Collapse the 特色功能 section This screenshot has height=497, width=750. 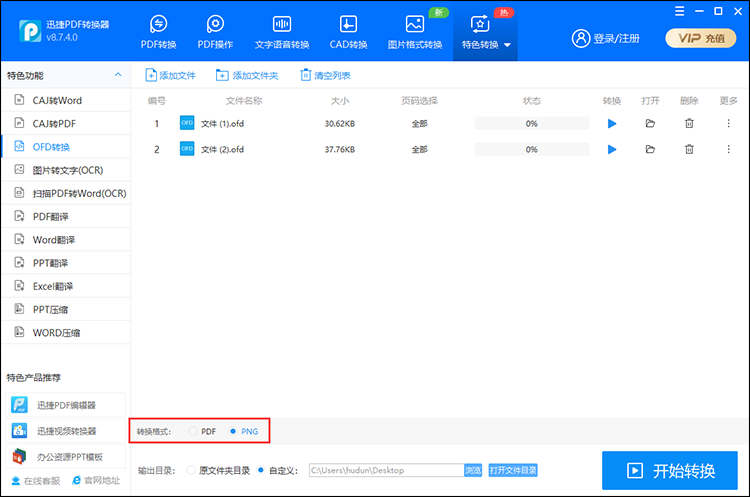tap(118, 75)
